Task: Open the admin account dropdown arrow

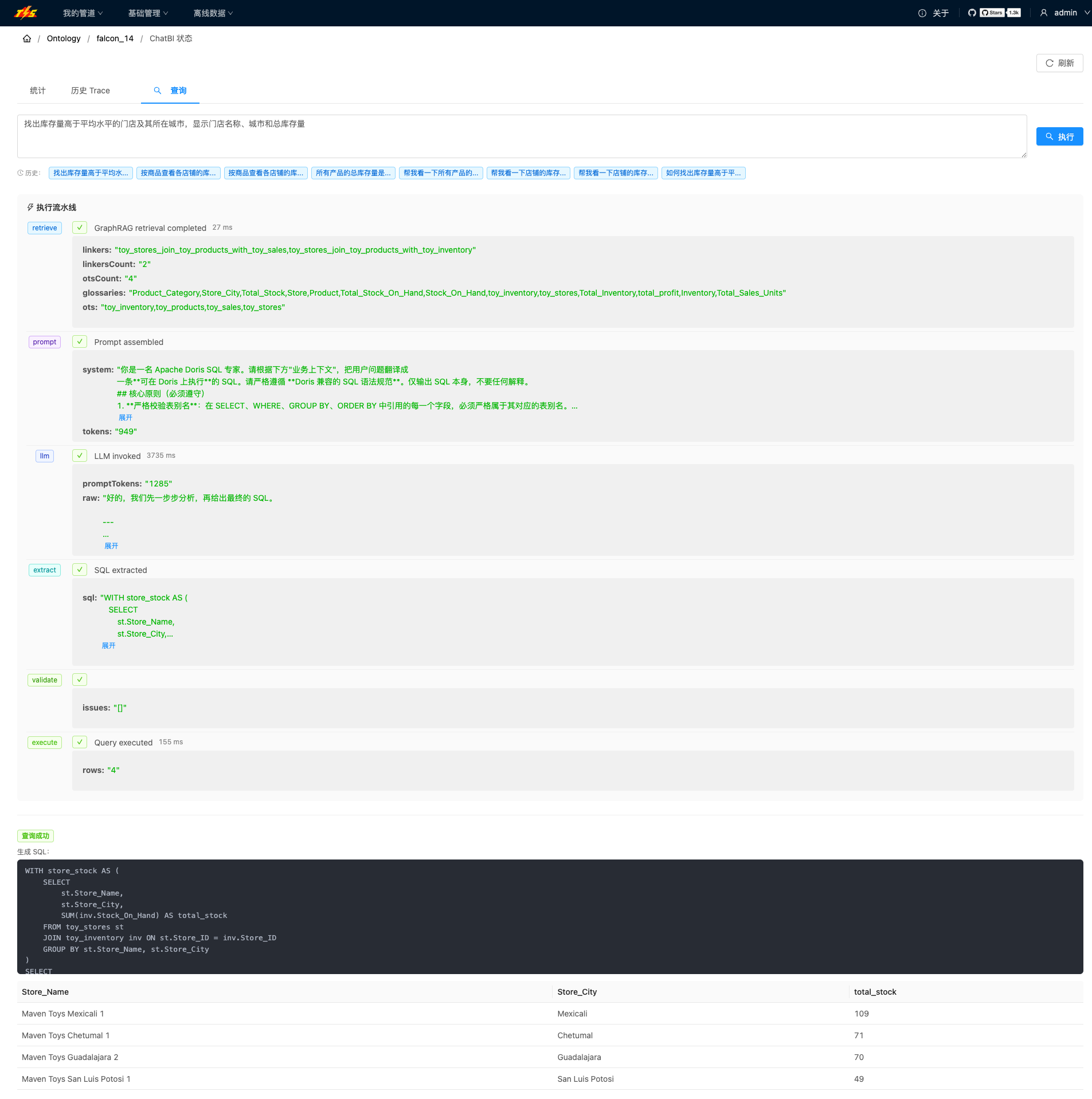Action: [1087, 13]
